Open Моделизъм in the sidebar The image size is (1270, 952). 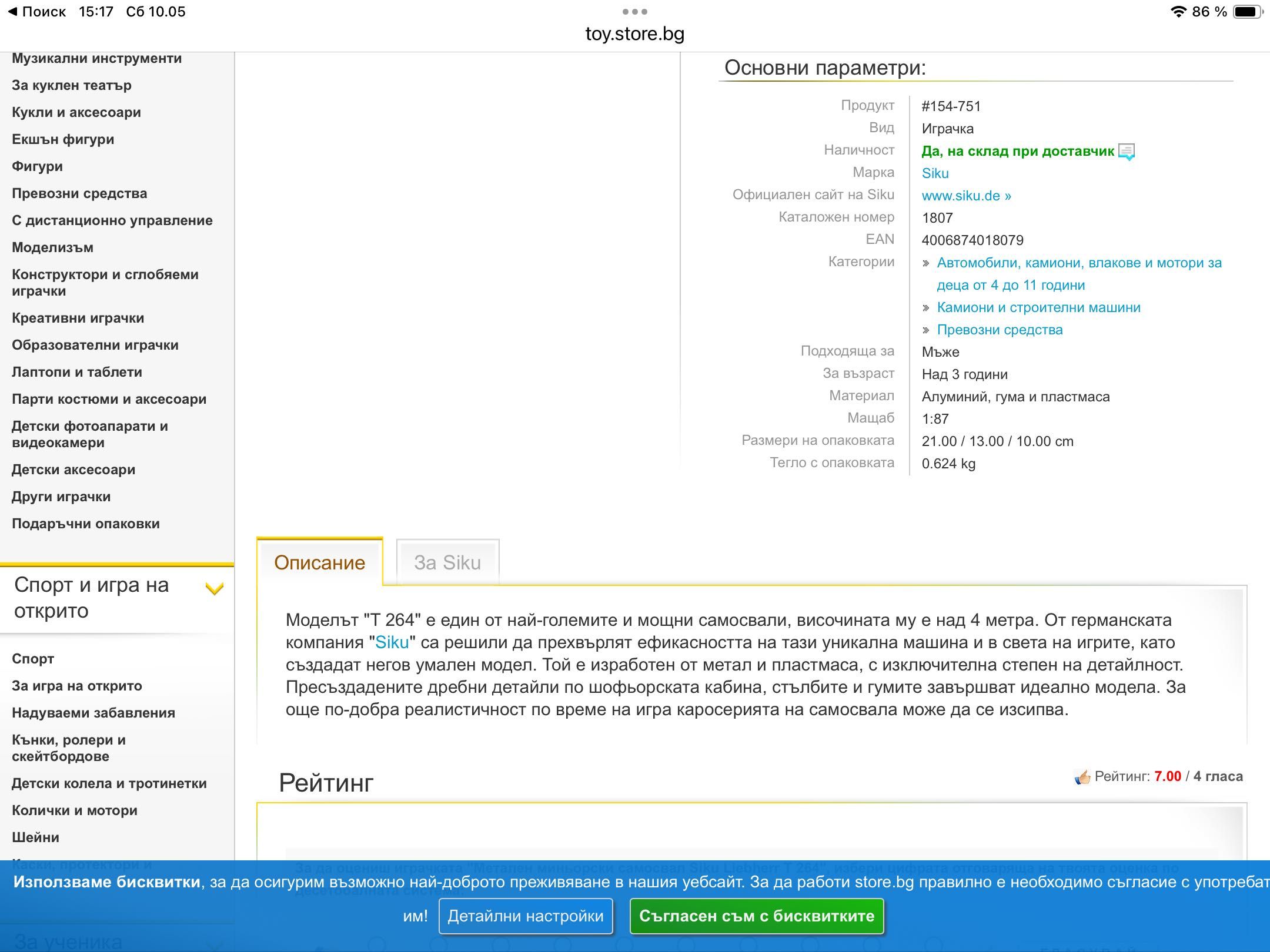(x=52, y=247)
